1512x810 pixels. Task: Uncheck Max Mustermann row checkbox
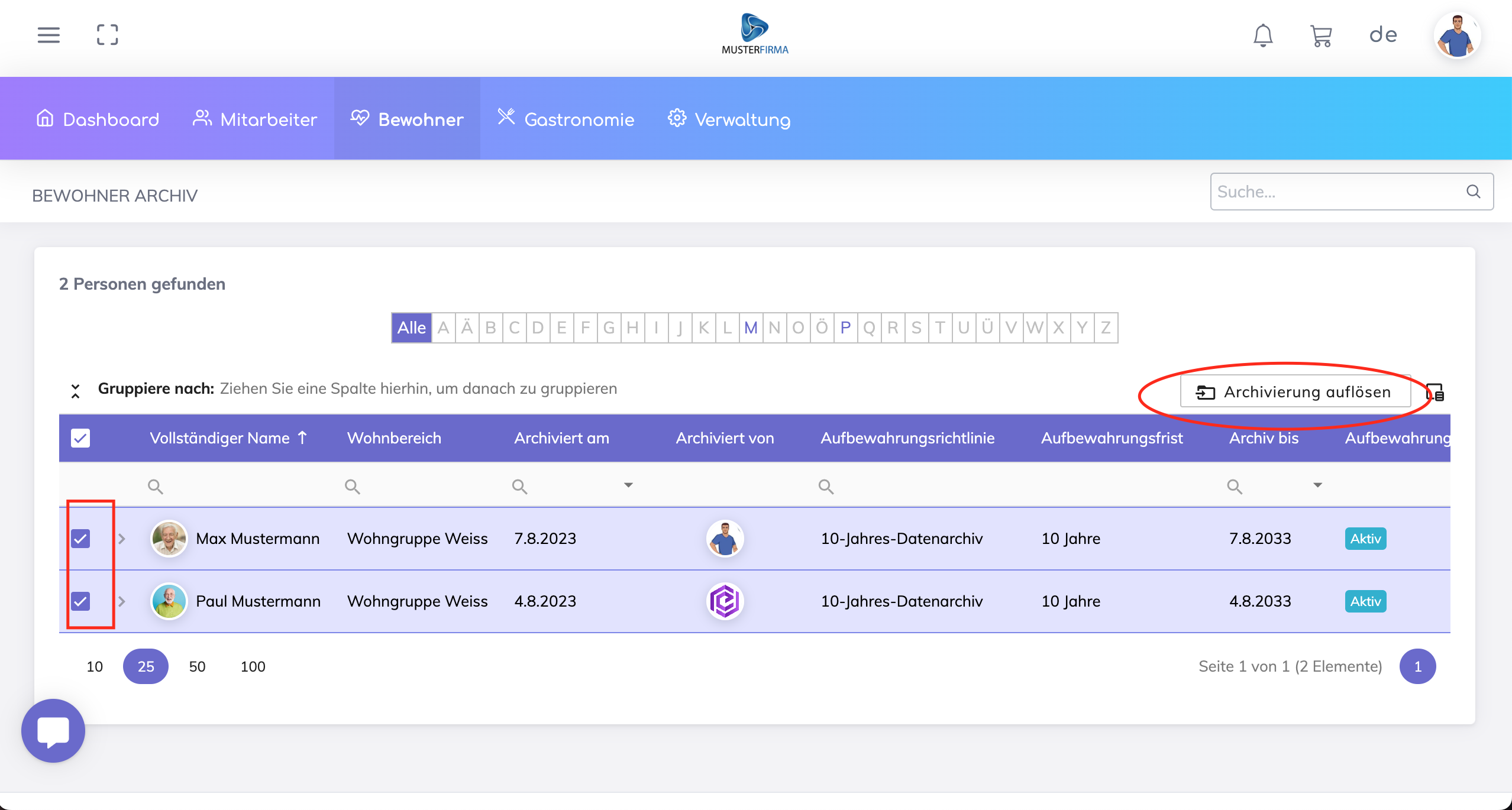coord(80,539)
